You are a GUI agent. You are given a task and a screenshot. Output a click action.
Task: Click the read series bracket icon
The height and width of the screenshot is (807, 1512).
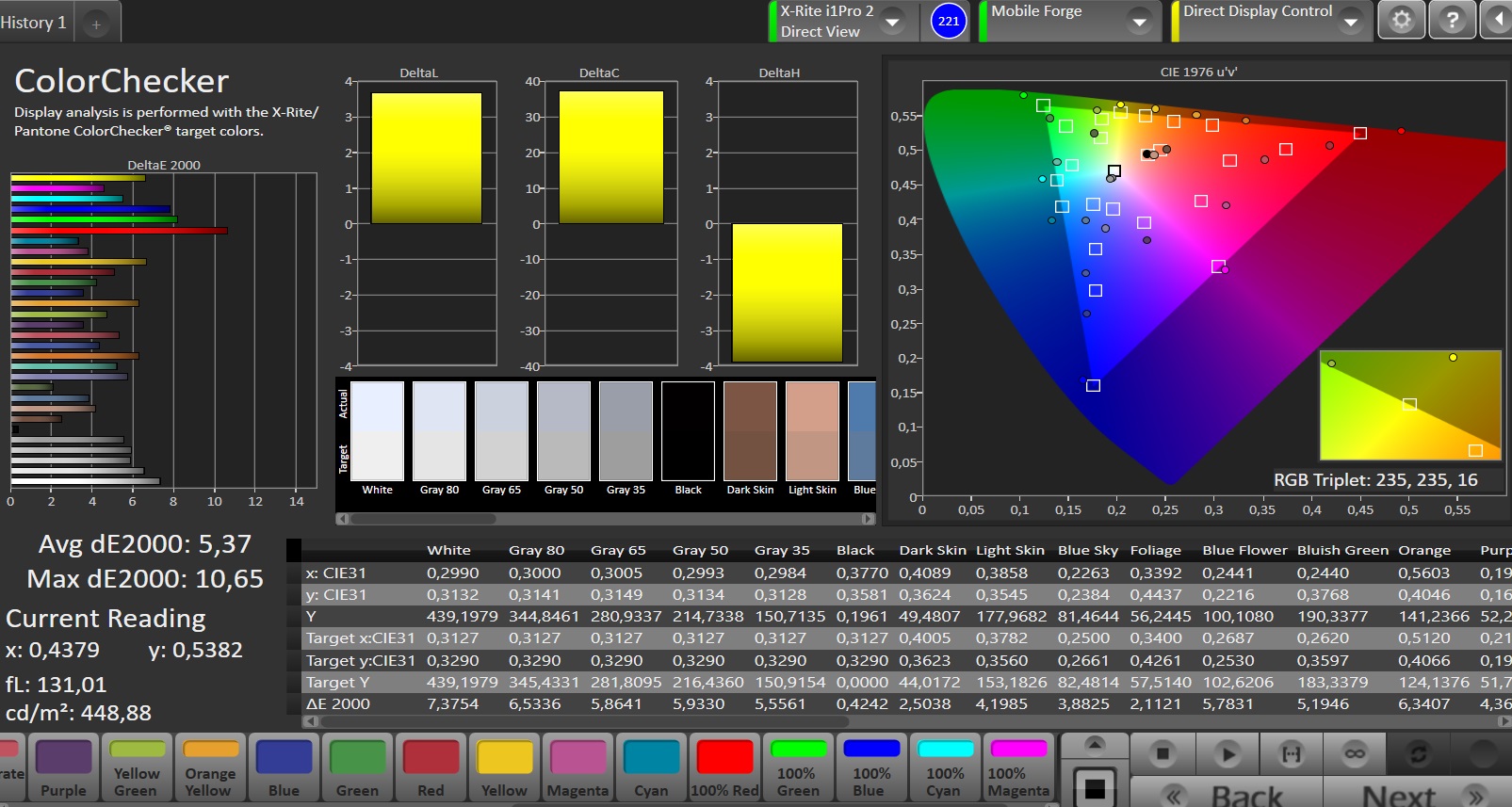(1291, 753)
